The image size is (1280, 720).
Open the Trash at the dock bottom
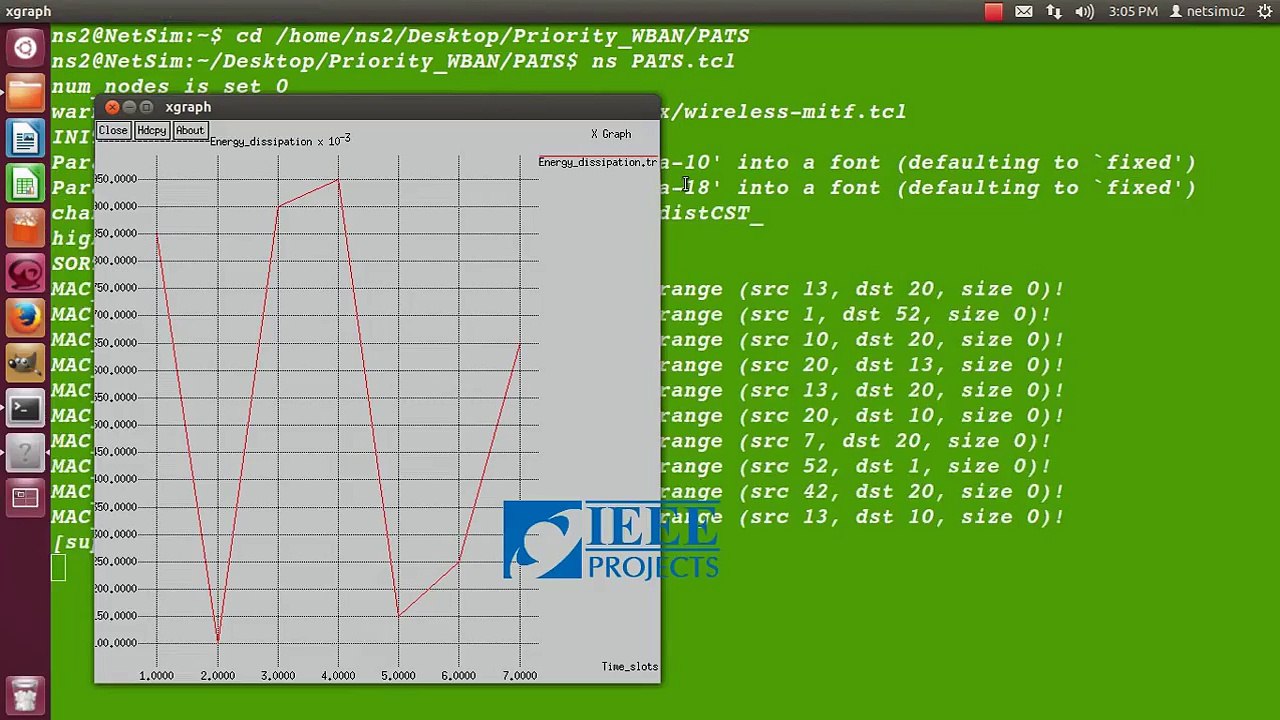click(x=26, y=694)
